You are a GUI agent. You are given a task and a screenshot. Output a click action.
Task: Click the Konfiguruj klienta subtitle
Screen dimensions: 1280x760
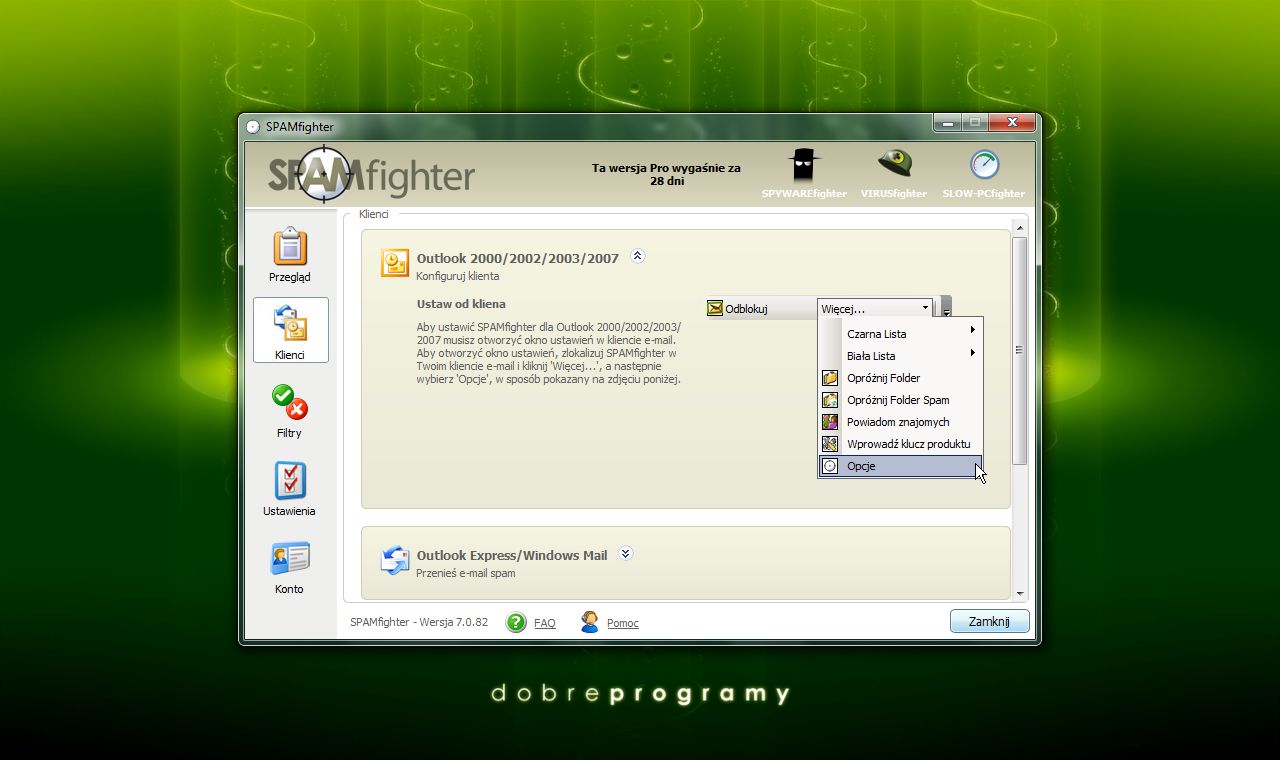(x=458, y=276)
